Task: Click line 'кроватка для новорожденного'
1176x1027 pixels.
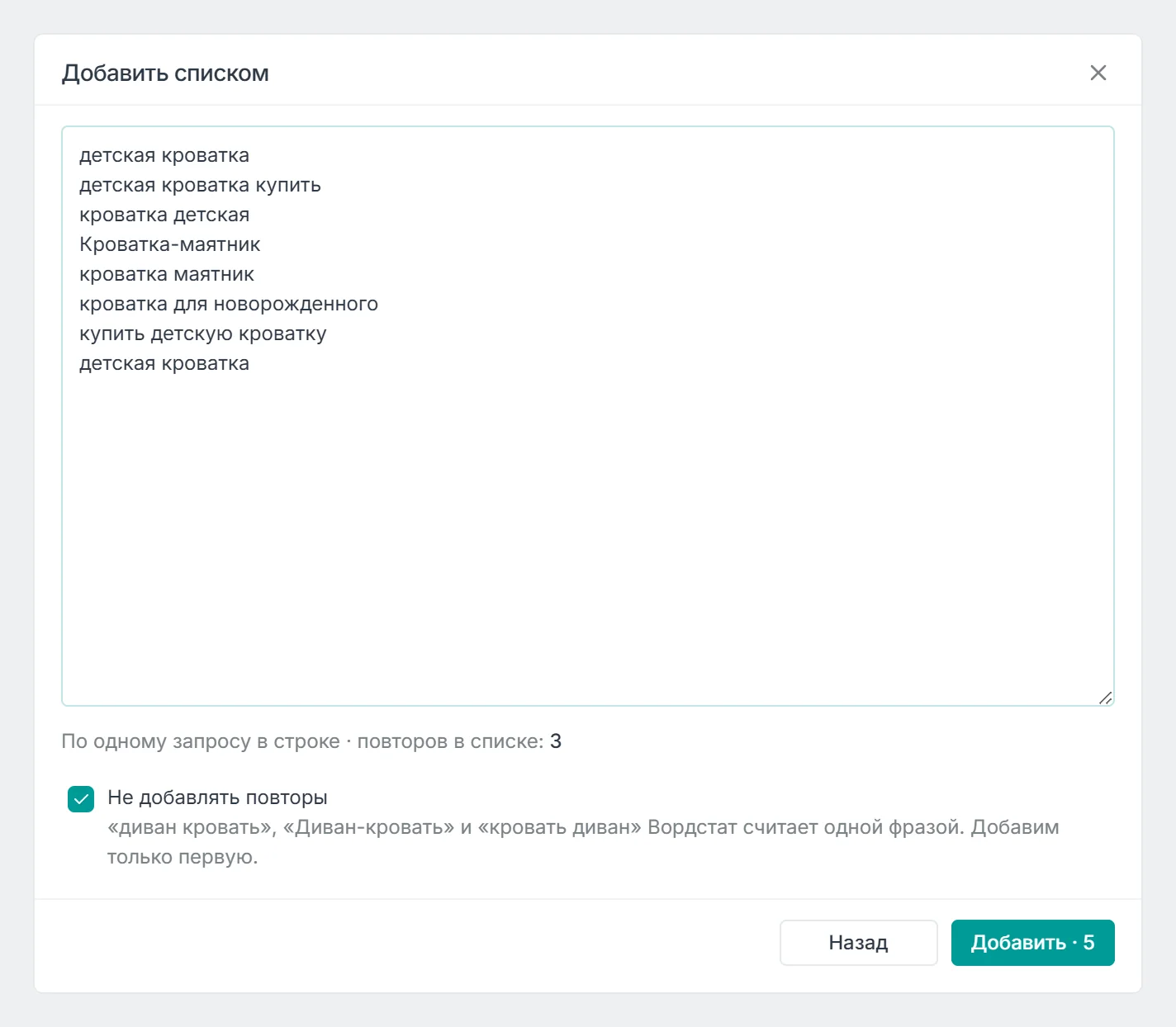Action: coord(229,304)
